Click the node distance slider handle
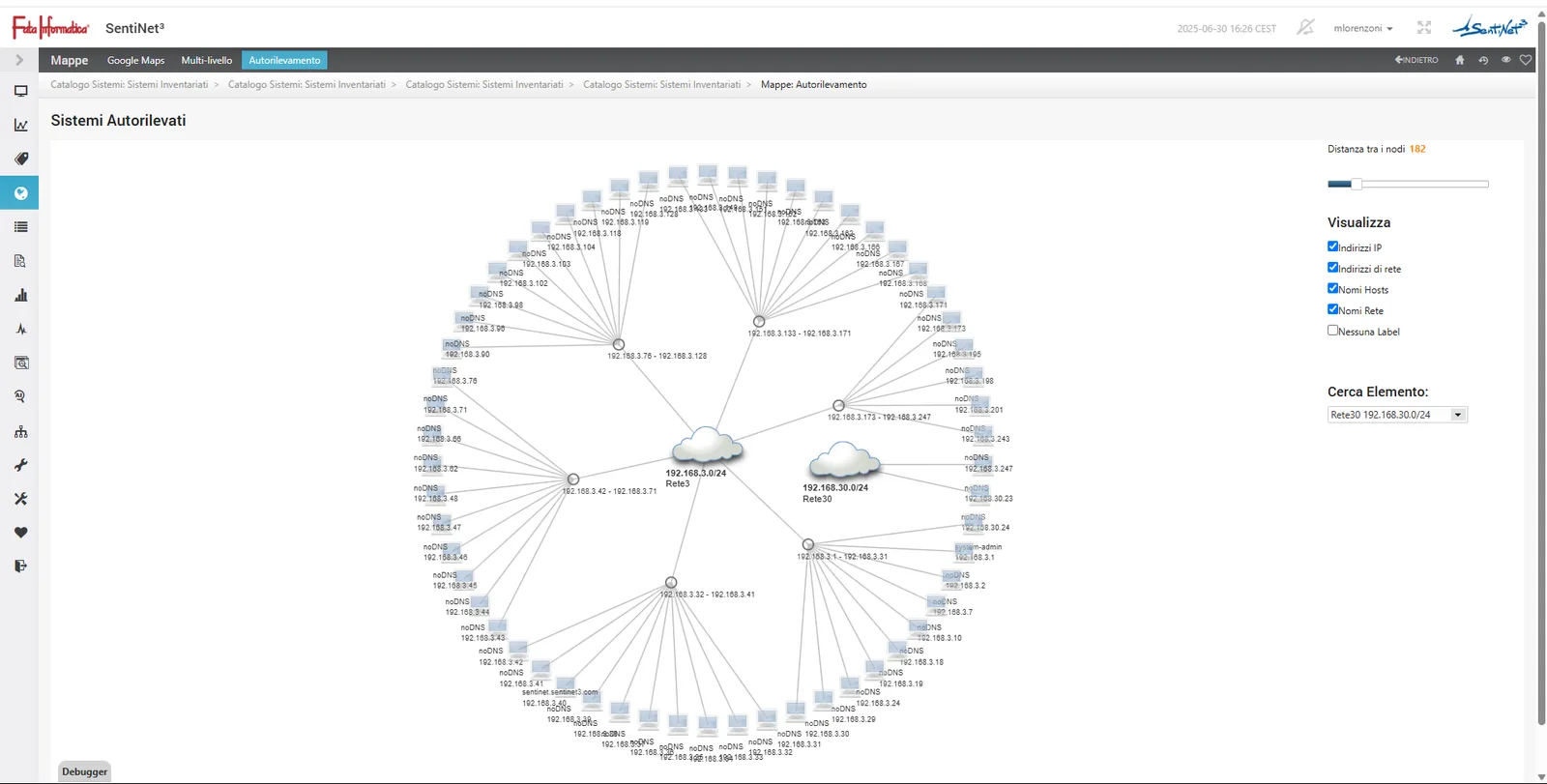 (1356, 184)
